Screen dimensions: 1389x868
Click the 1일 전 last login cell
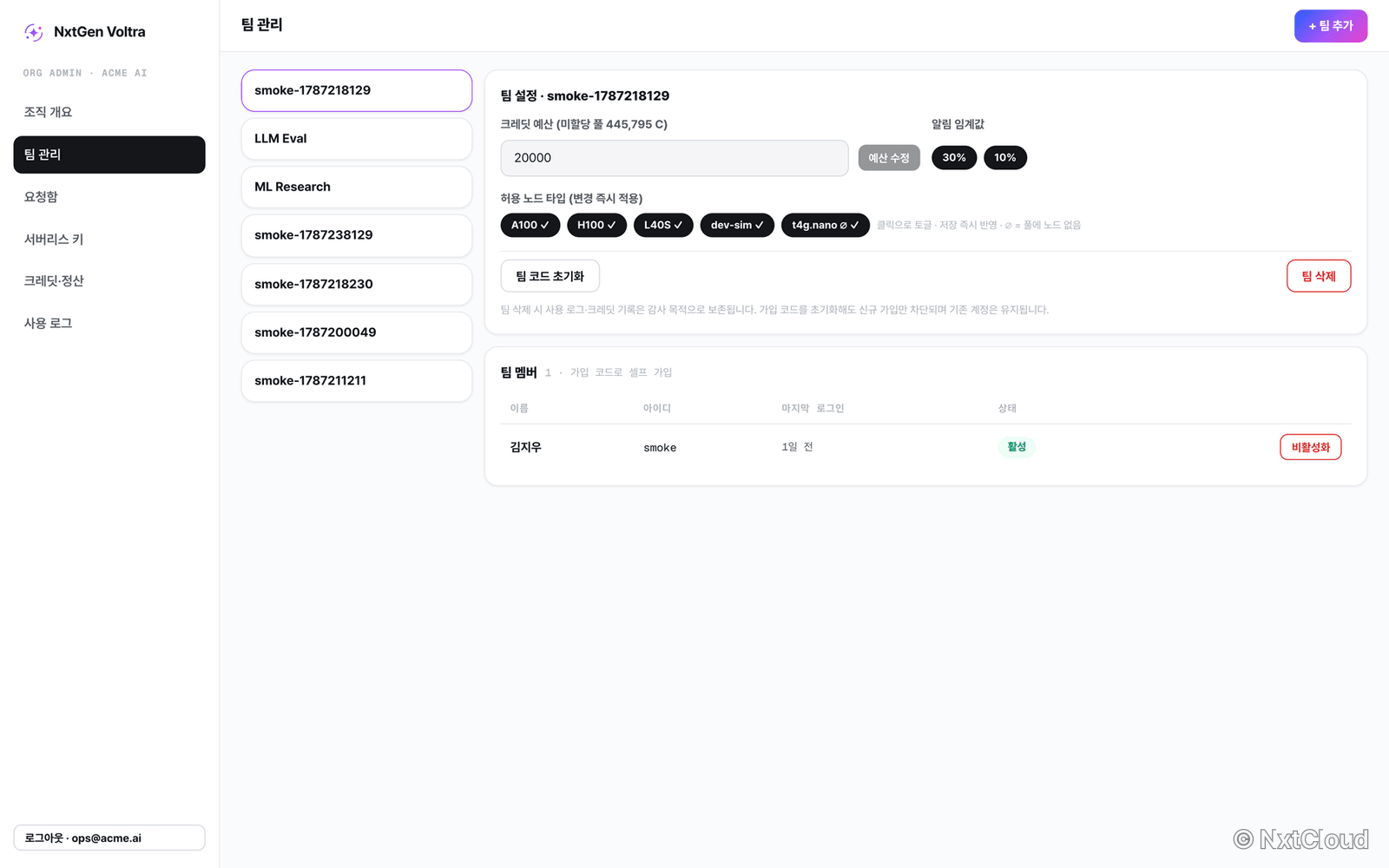[x=797, y=447]
